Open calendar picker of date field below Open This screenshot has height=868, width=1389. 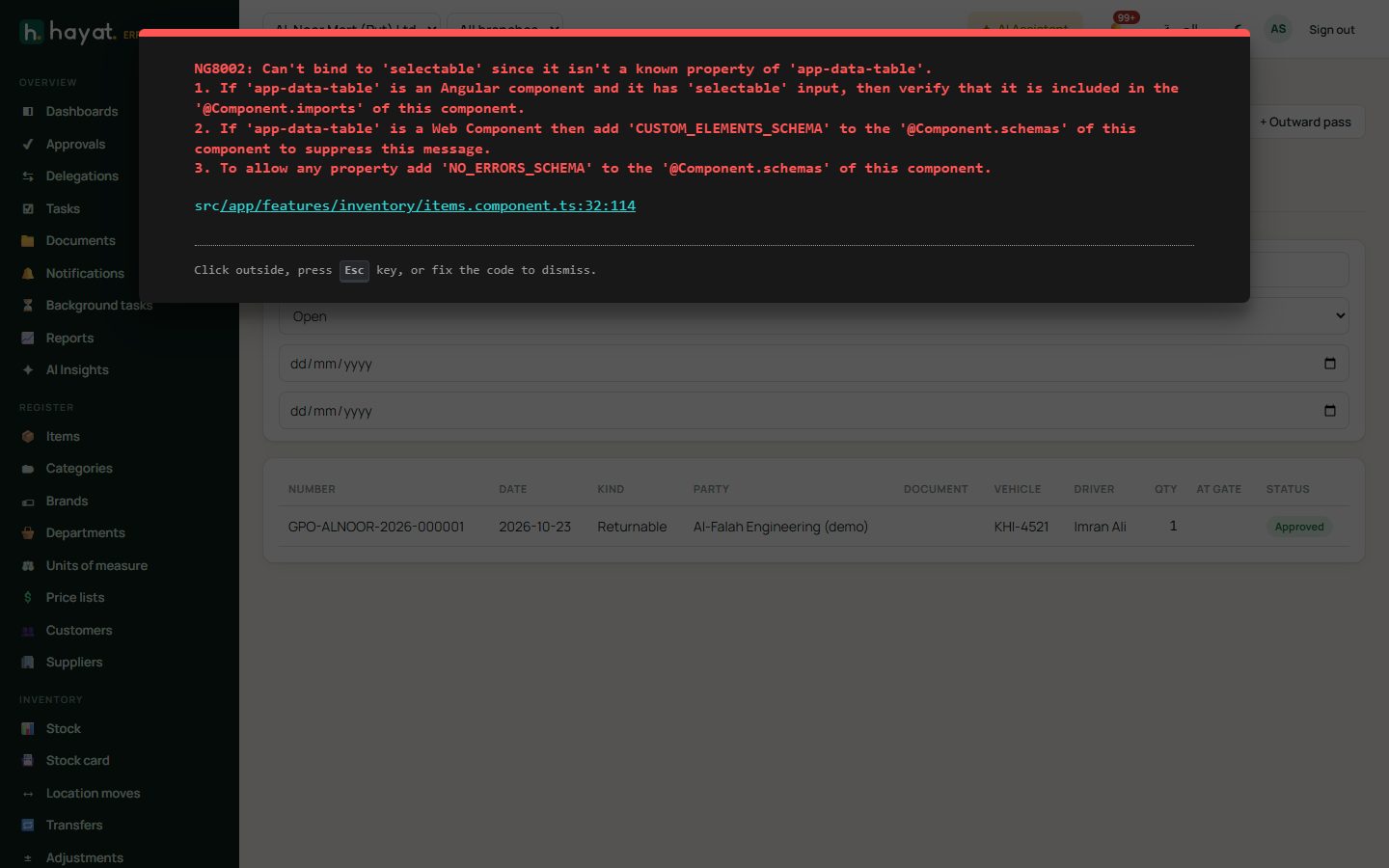point(1330,364)
